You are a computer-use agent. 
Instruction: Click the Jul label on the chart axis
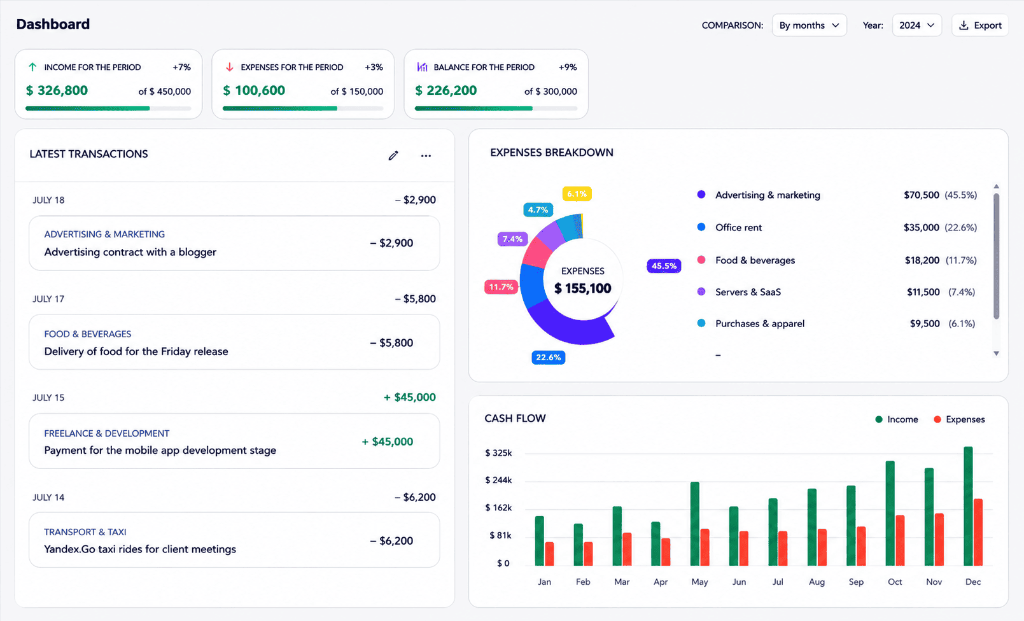pyautogui.click(x=778, y=582)
